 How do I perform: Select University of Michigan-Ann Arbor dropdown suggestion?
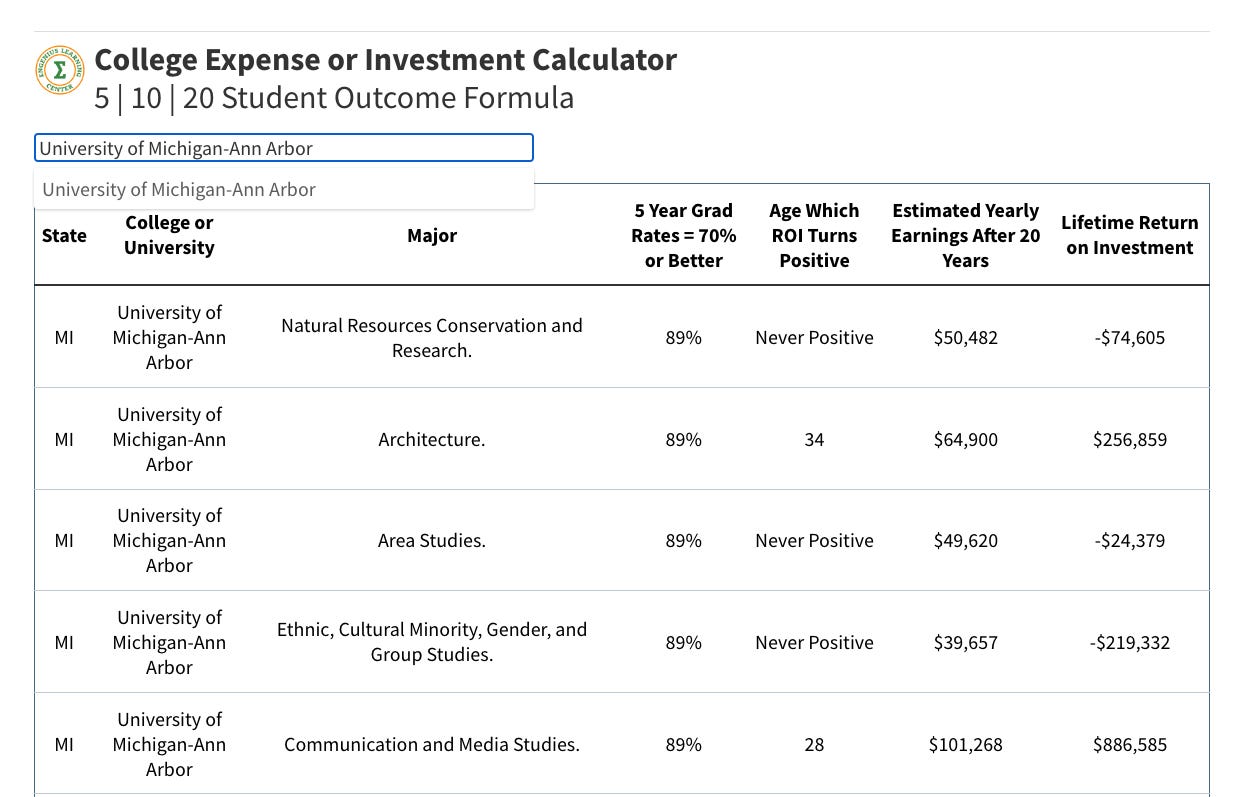click(180, 190)
